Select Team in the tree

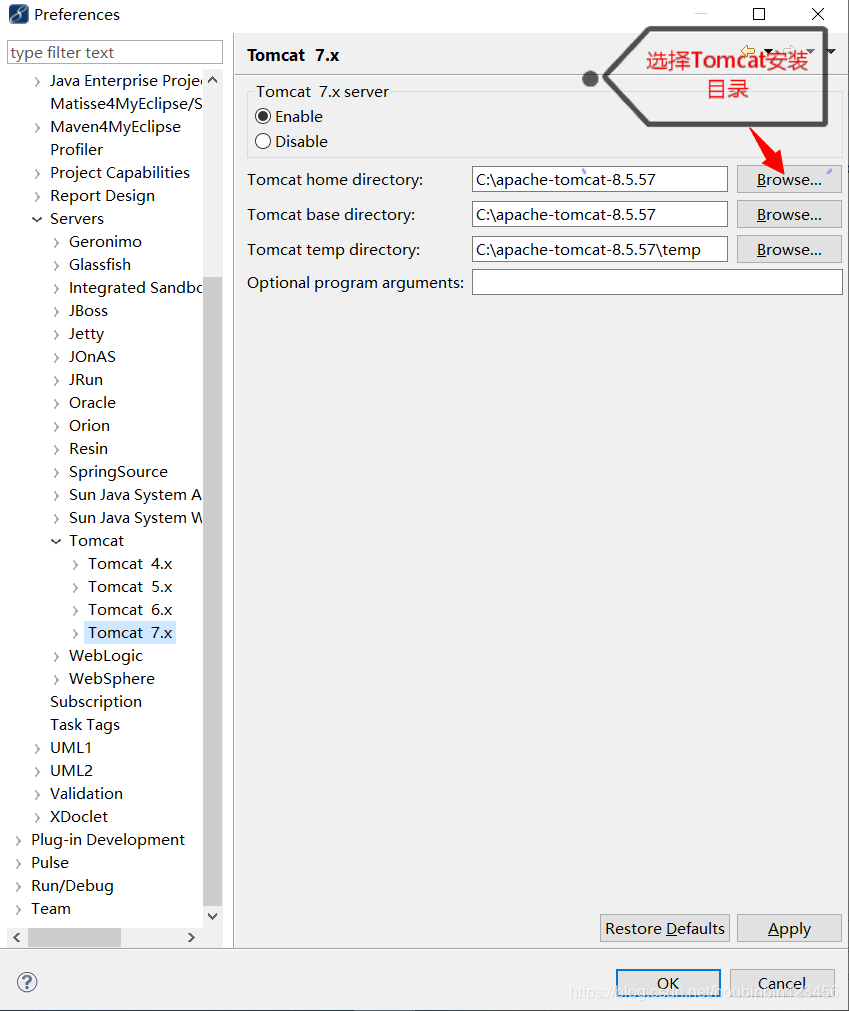(x=51, y=908)
